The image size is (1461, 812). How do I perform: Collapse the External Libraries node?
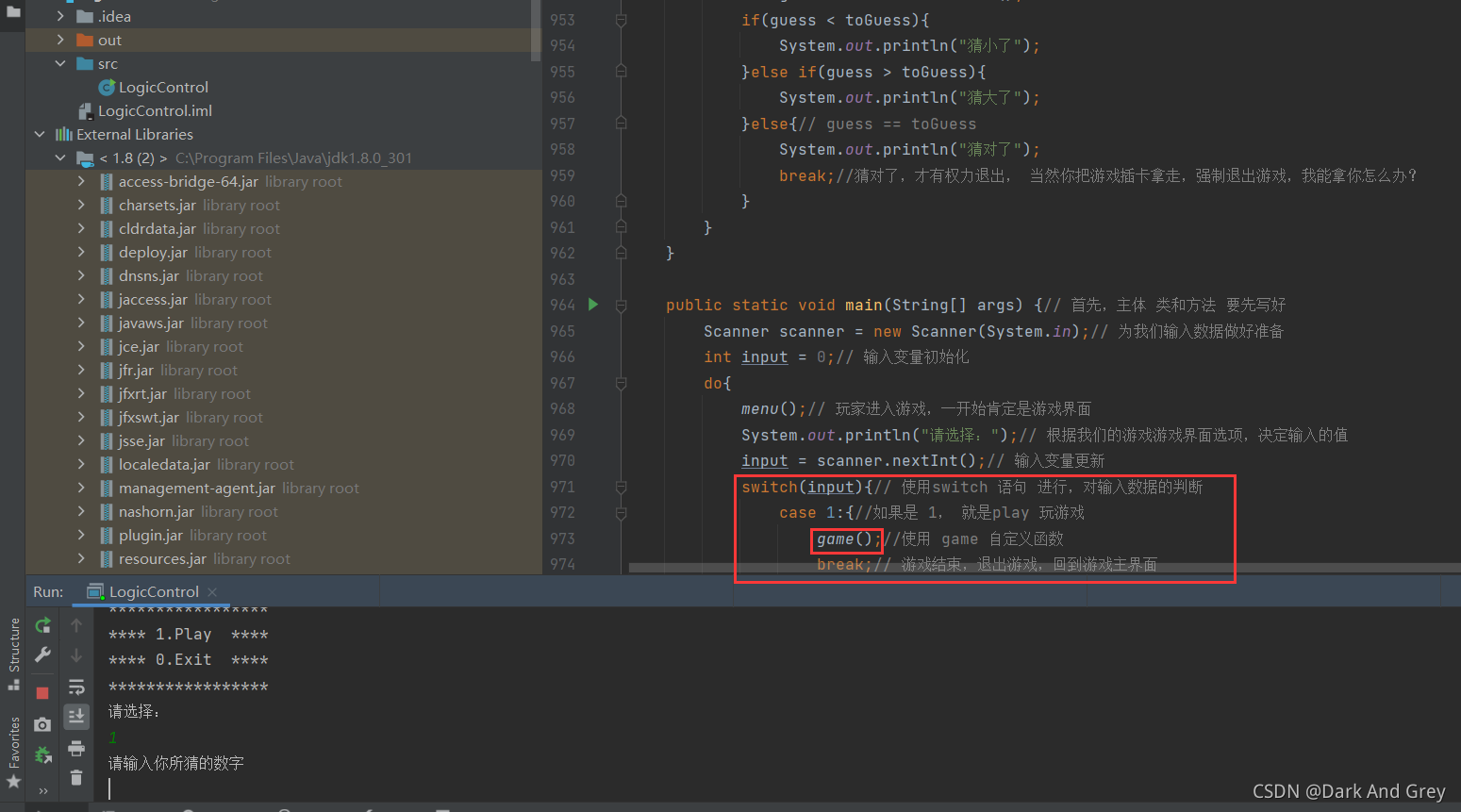pyautogui.click(x=40, y=134)
